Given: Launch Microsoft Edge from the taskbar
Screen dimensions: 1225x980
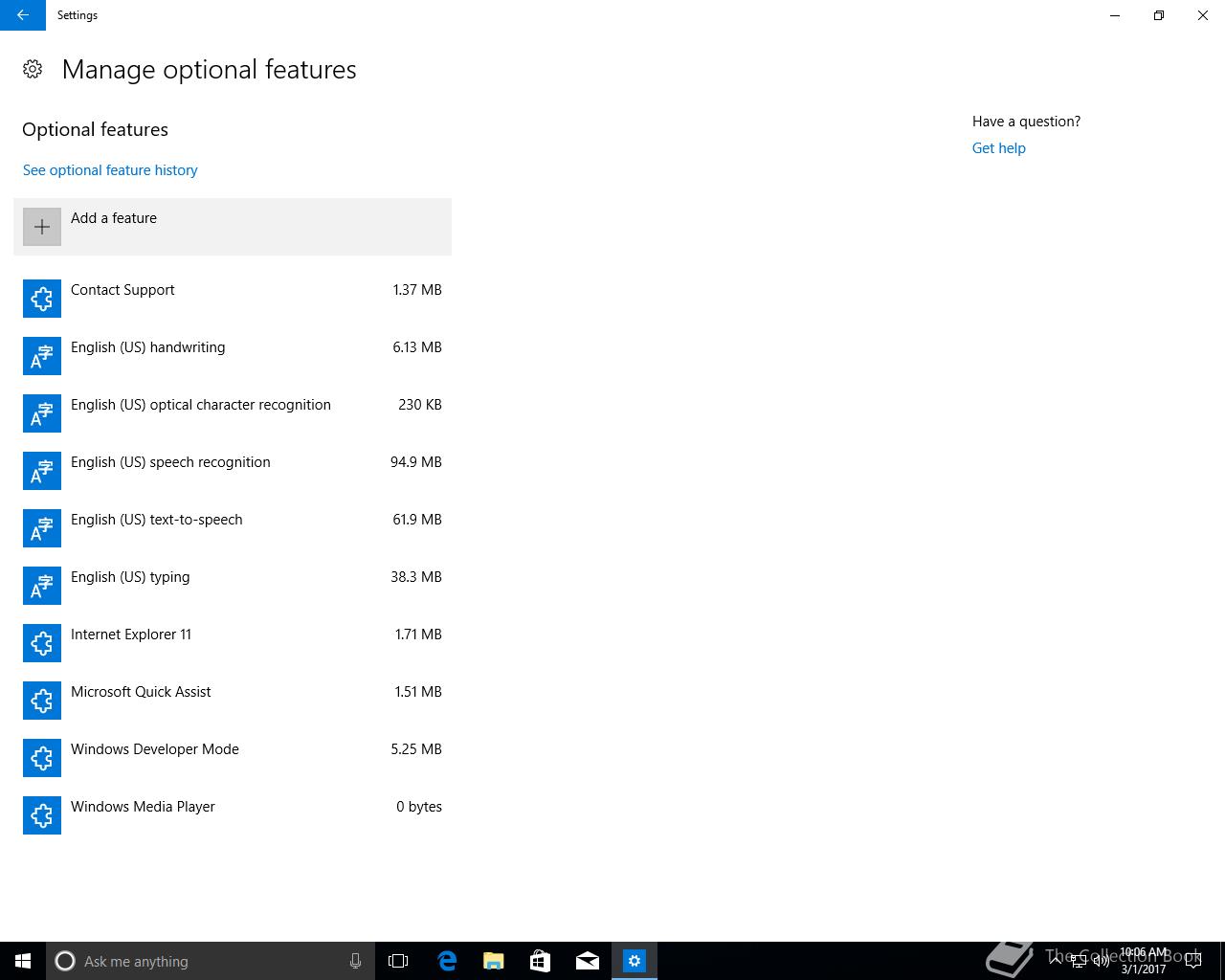Looking at the screenshot, I should pos(447,961).
